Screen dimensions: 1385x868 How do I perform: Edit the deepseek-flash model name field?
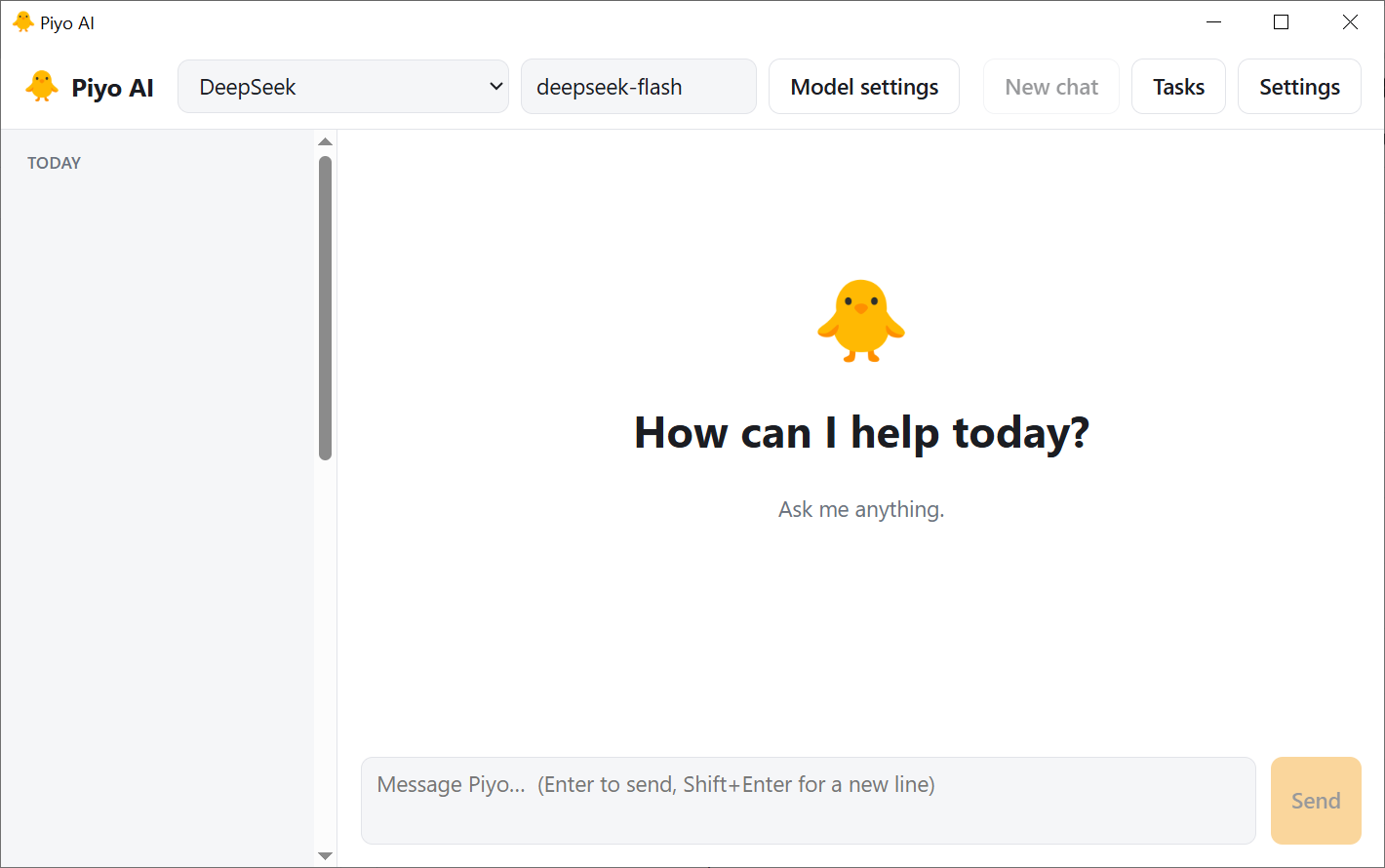(x=639, y=87)
